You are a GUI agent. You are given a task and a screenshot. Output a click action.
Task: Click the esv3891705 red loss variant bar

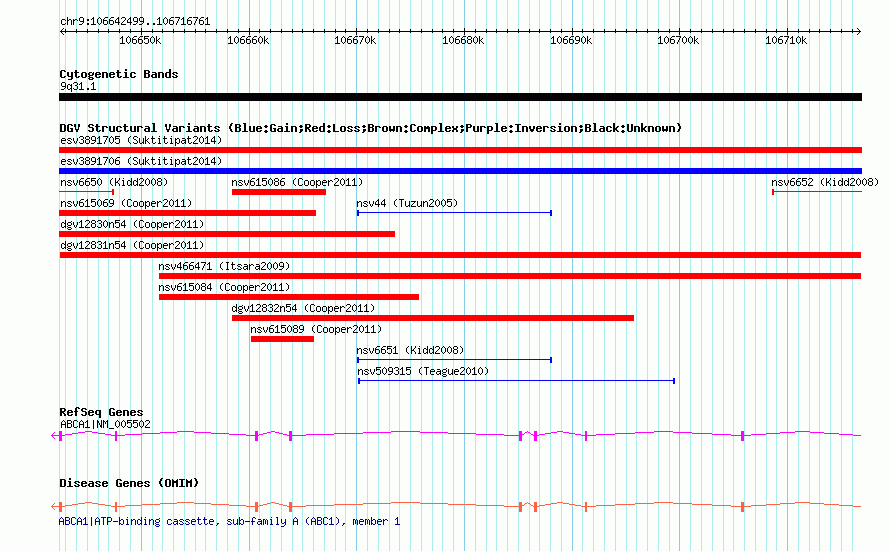click(x=460, y=150)
